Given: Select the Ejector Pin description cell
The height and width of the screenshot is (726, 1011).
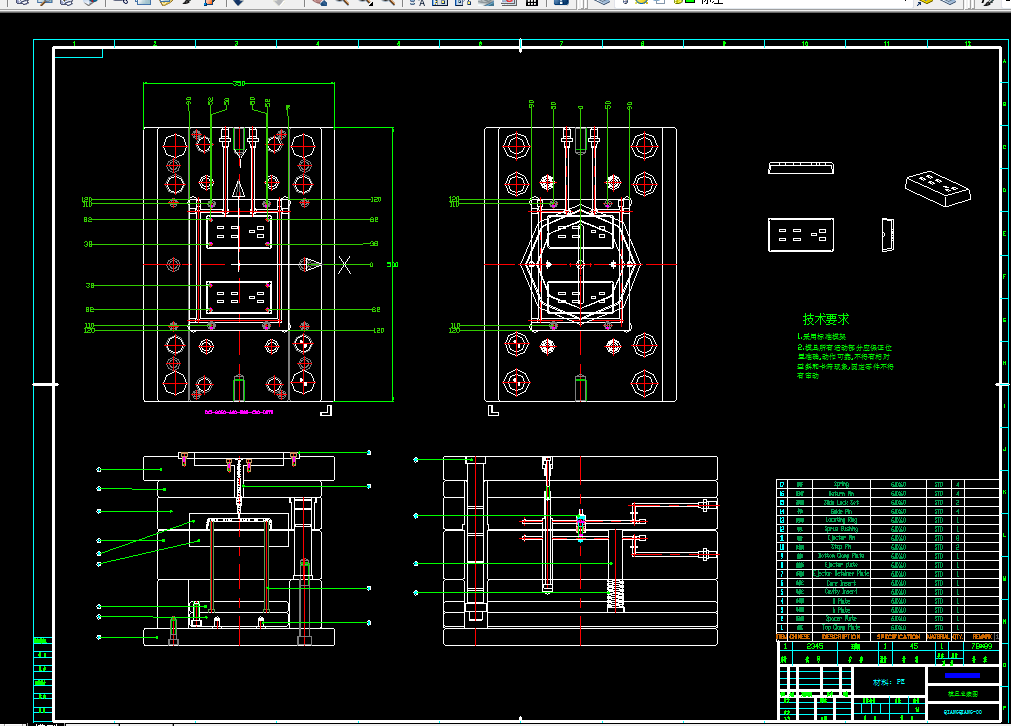Looking at the screenshot, I should 841,538.
